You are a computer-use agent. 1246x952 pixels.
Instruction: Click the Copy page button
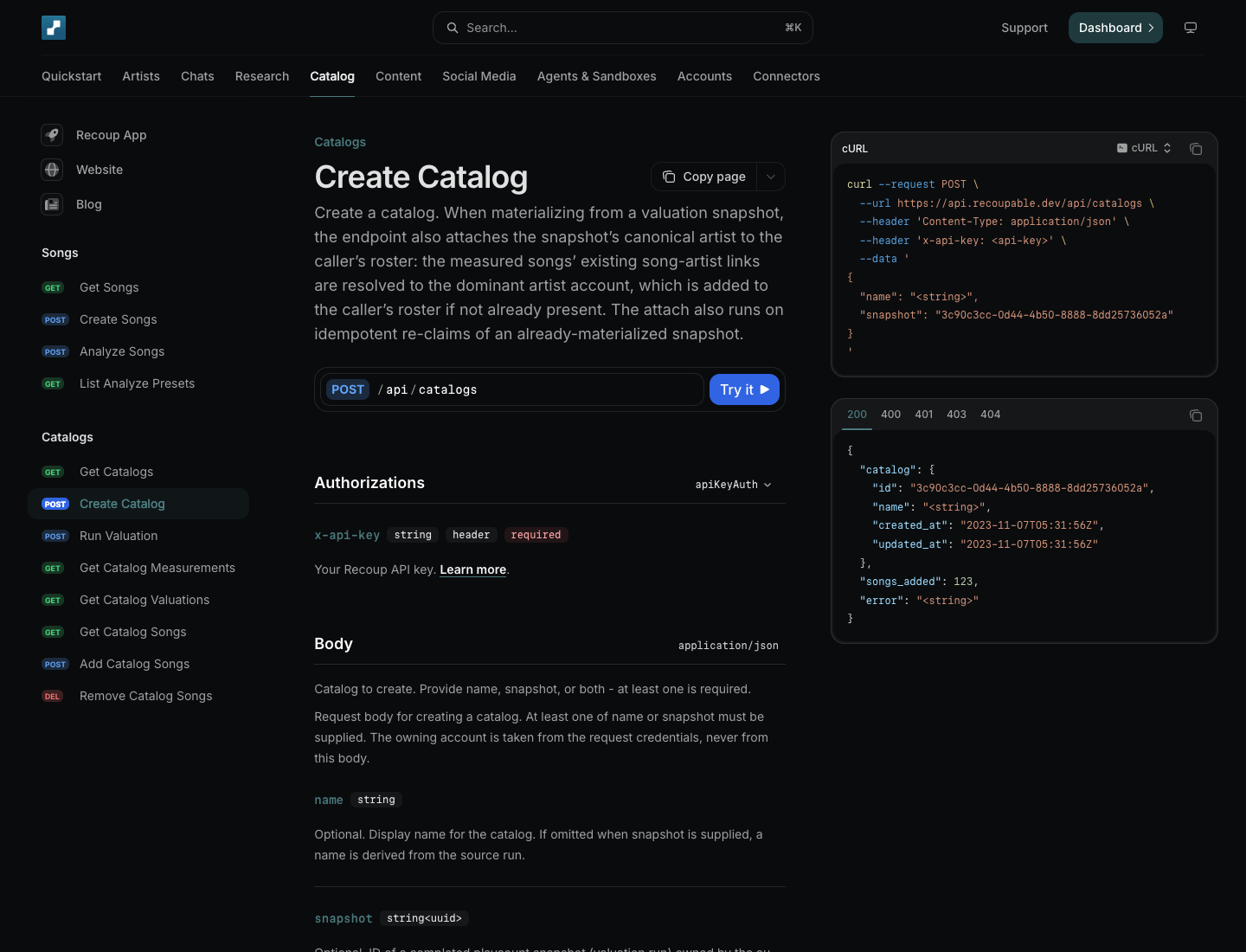pyautogui.click(x=704, y=177)
